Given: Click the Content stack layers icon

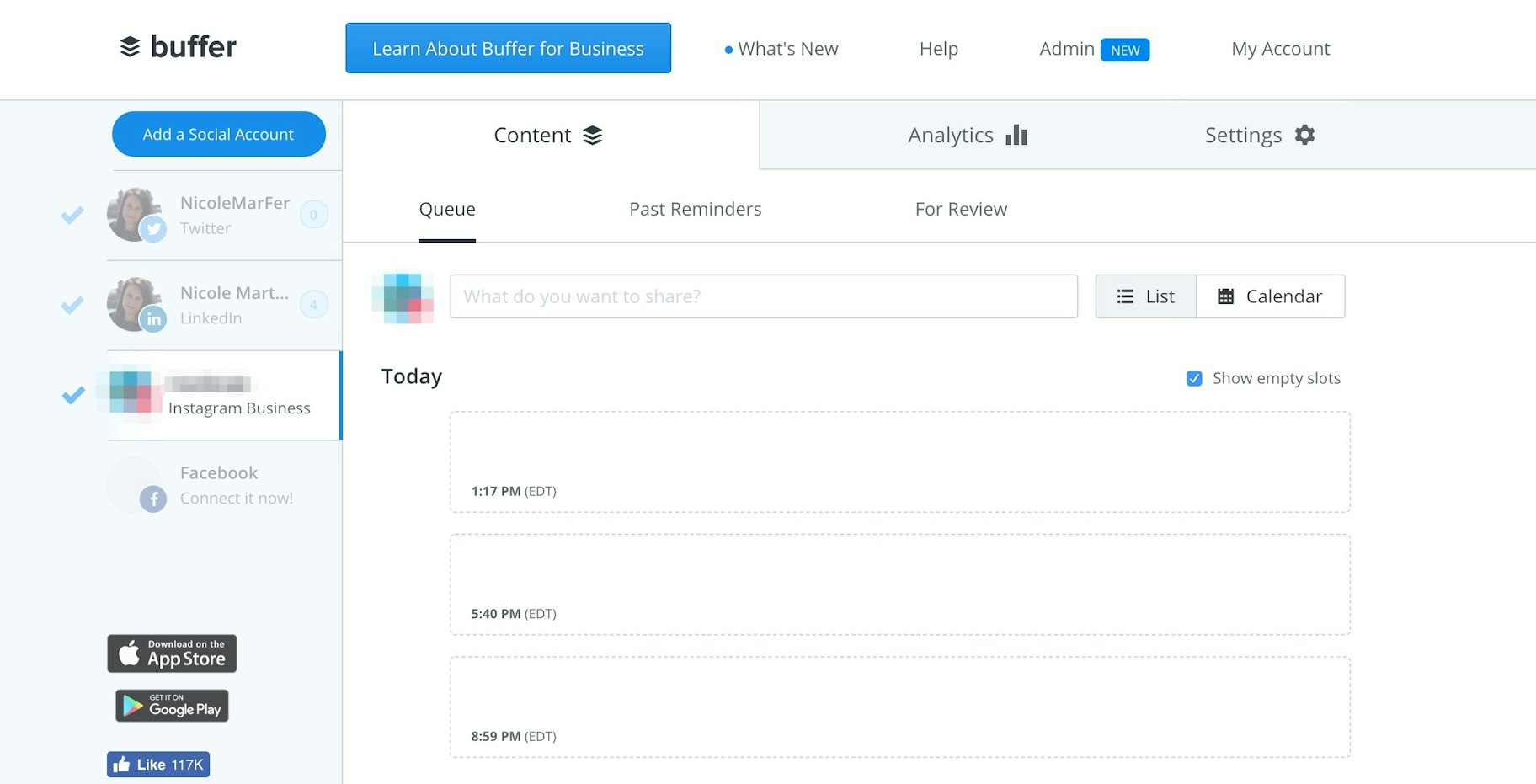Looking at the screenshot, I should click(593, 136).
